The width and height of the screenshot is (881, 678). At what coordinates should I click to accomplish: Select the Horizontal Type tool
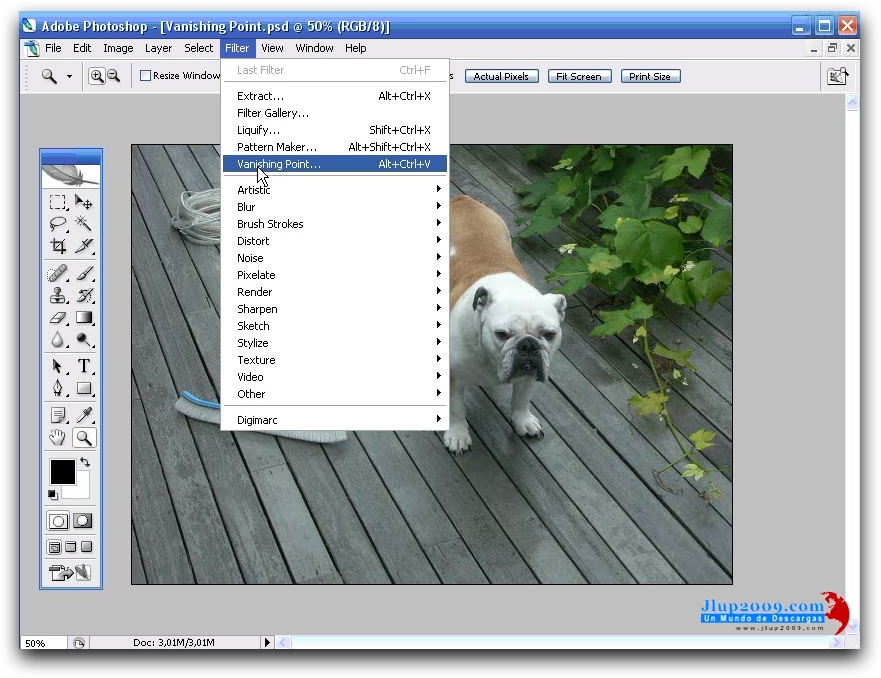click(85, 366)
